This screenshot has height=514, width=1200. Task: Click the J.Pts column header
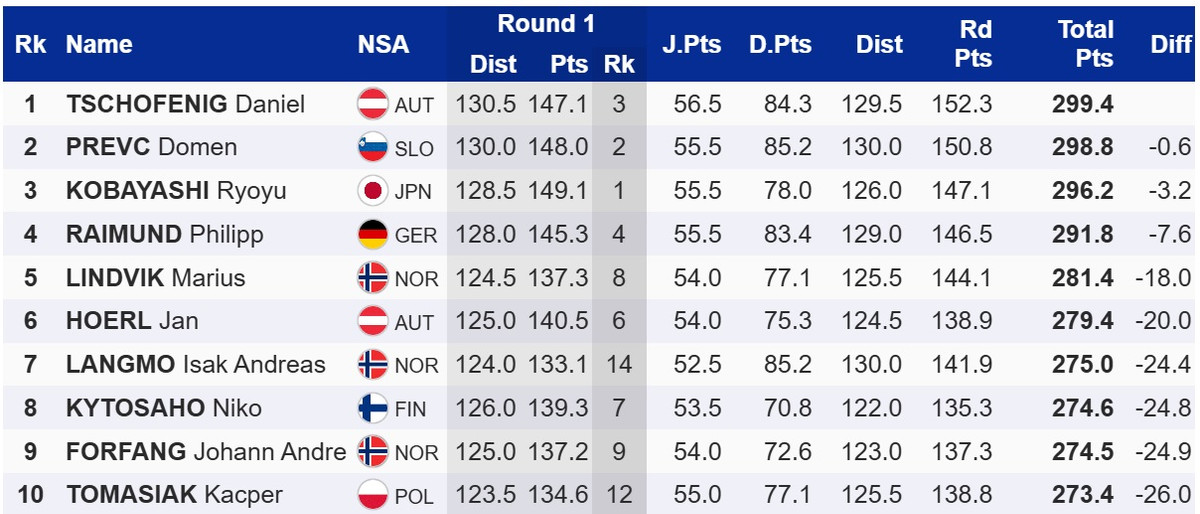click(x=691, y=44)
